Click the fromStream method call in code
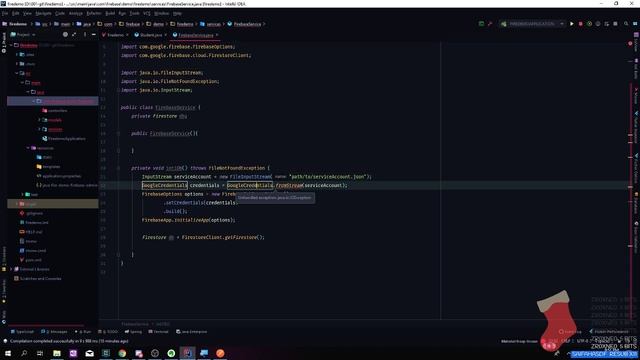 click(x=289, y=185)
